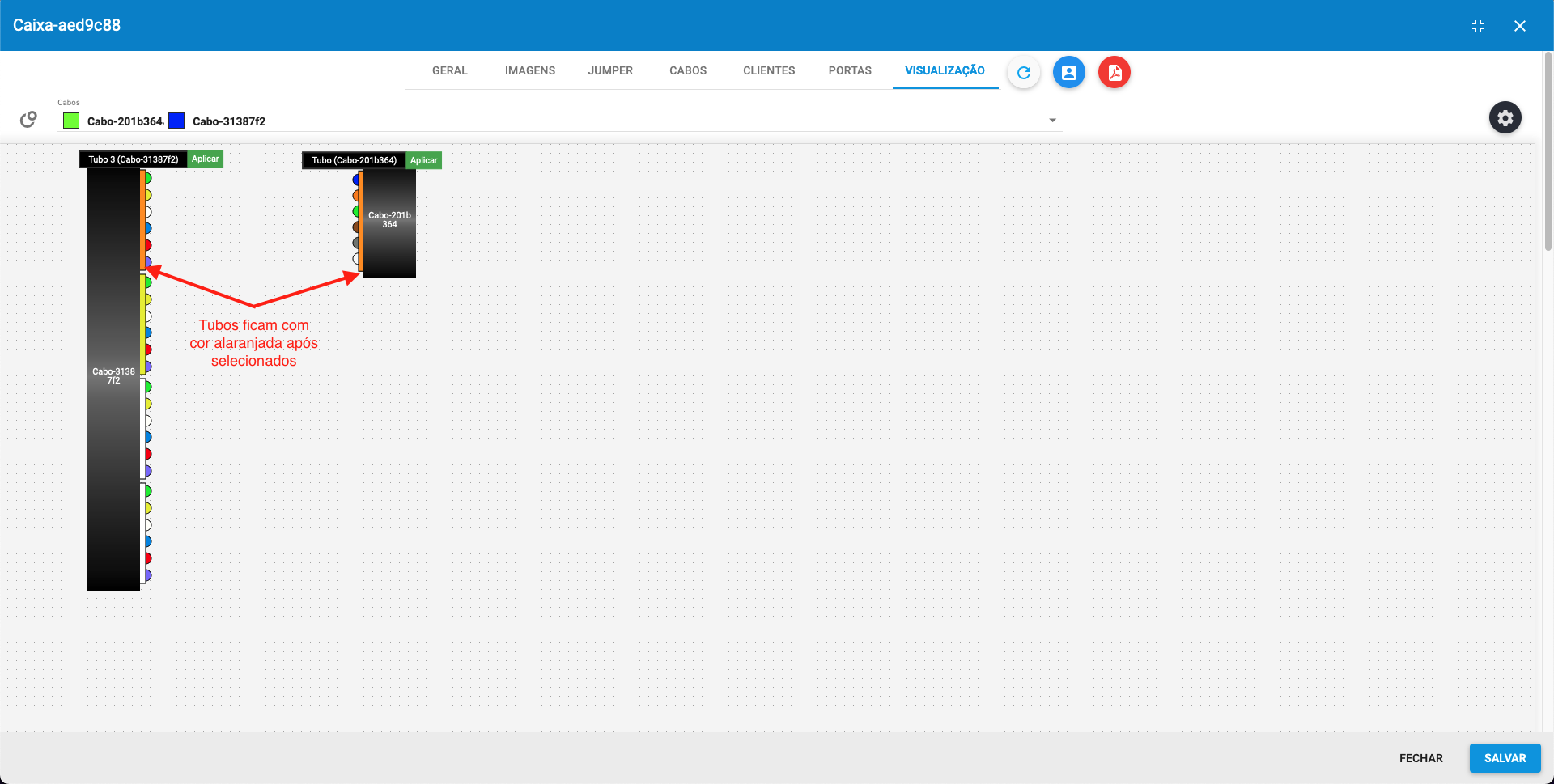
Task: Select white fiber in Cabo-31387f2 orange tube
Action: tap(148, 212)
